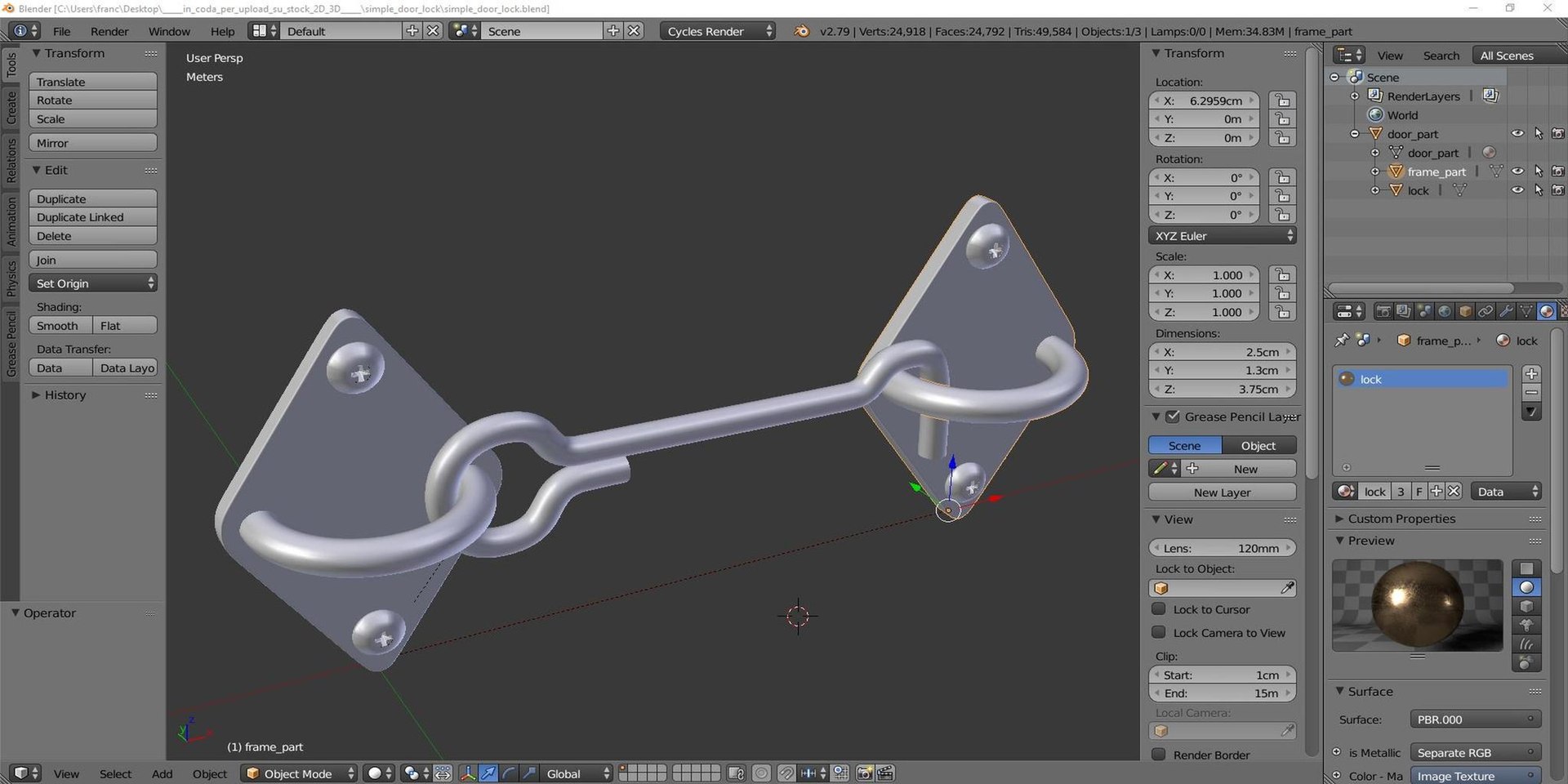Click Smooth shading button

[x=60, y=326]
